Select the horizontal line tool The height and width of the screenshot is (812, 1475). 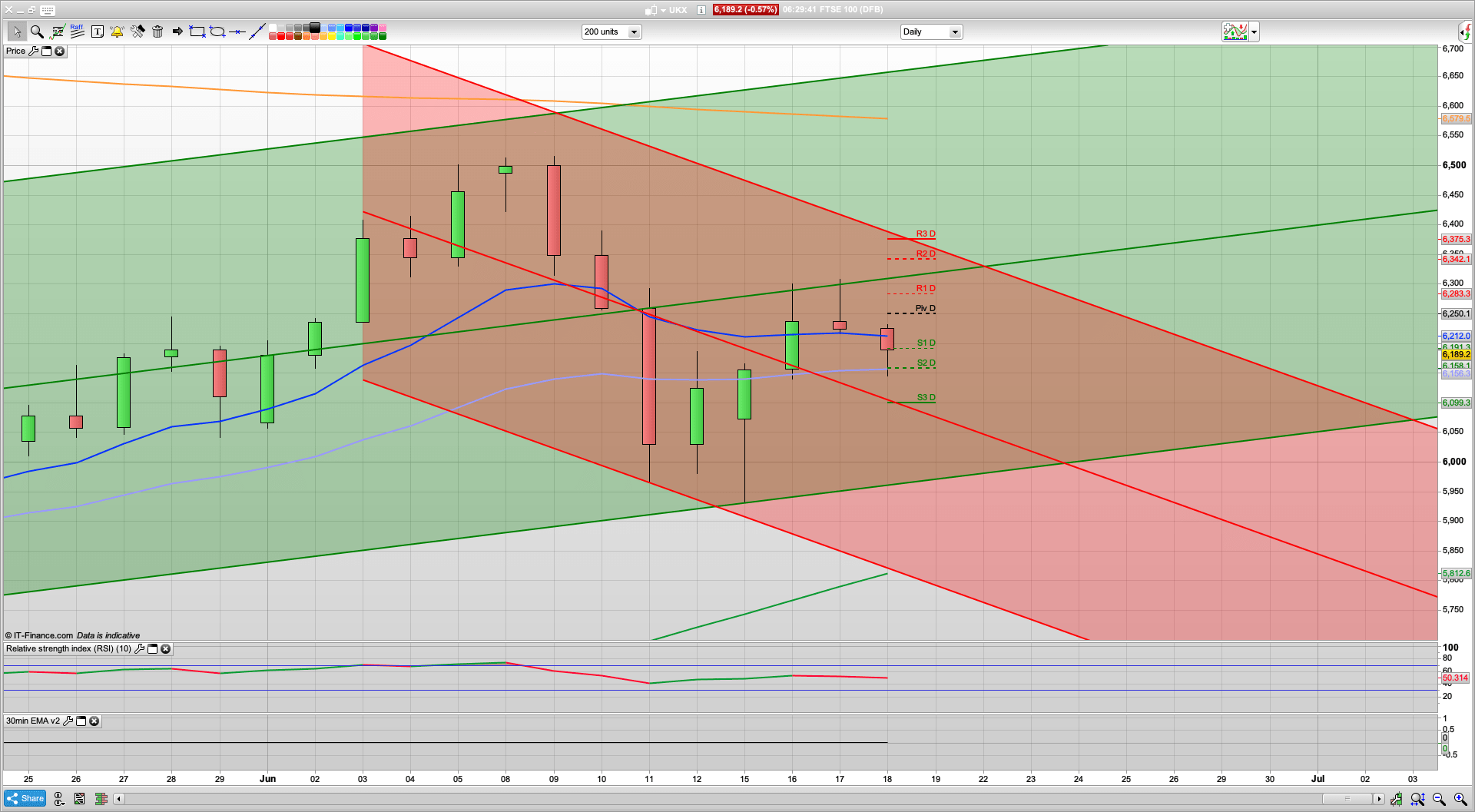pyautogui.click(x=237, y=31)
